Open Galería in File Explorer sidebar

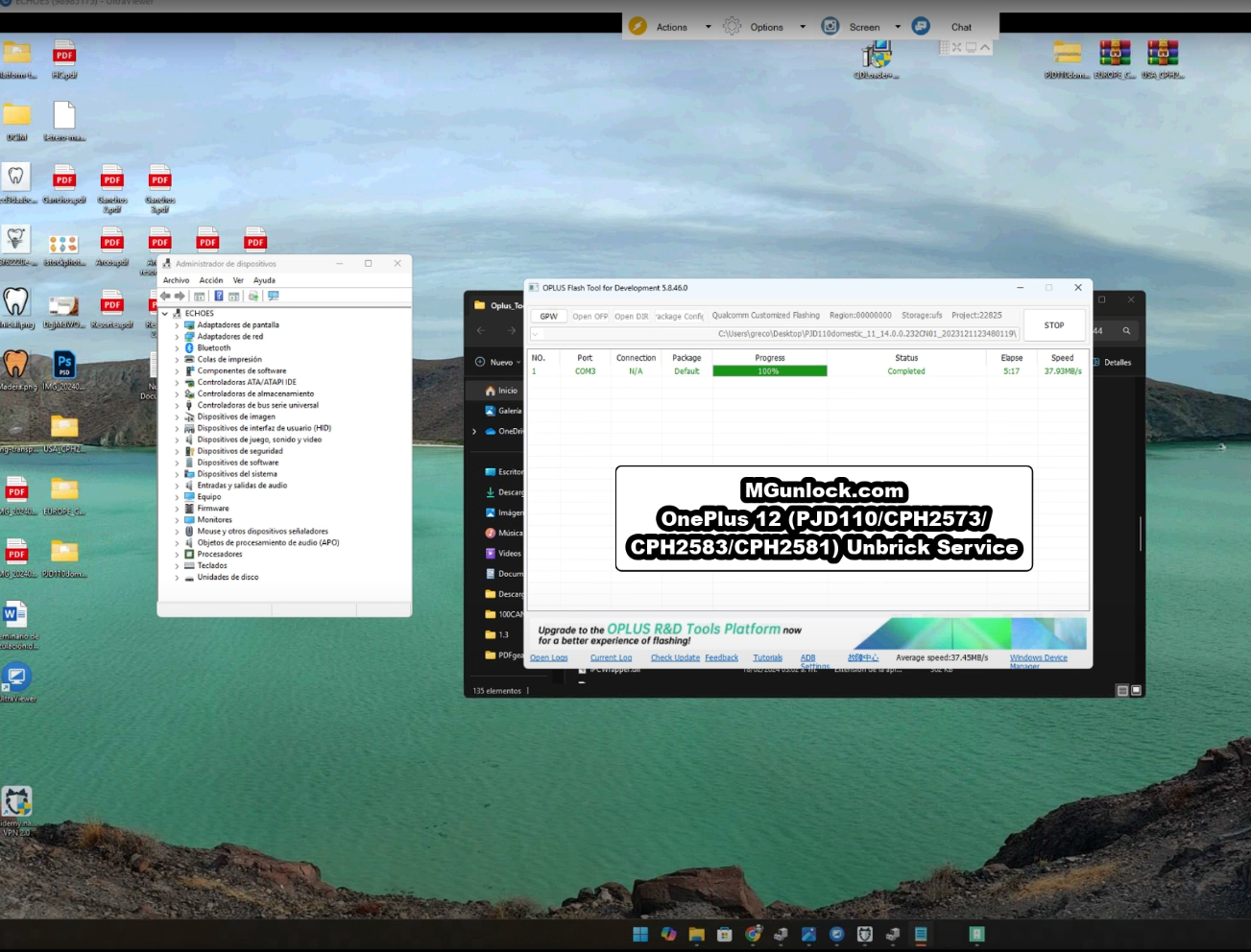point(503,411)
